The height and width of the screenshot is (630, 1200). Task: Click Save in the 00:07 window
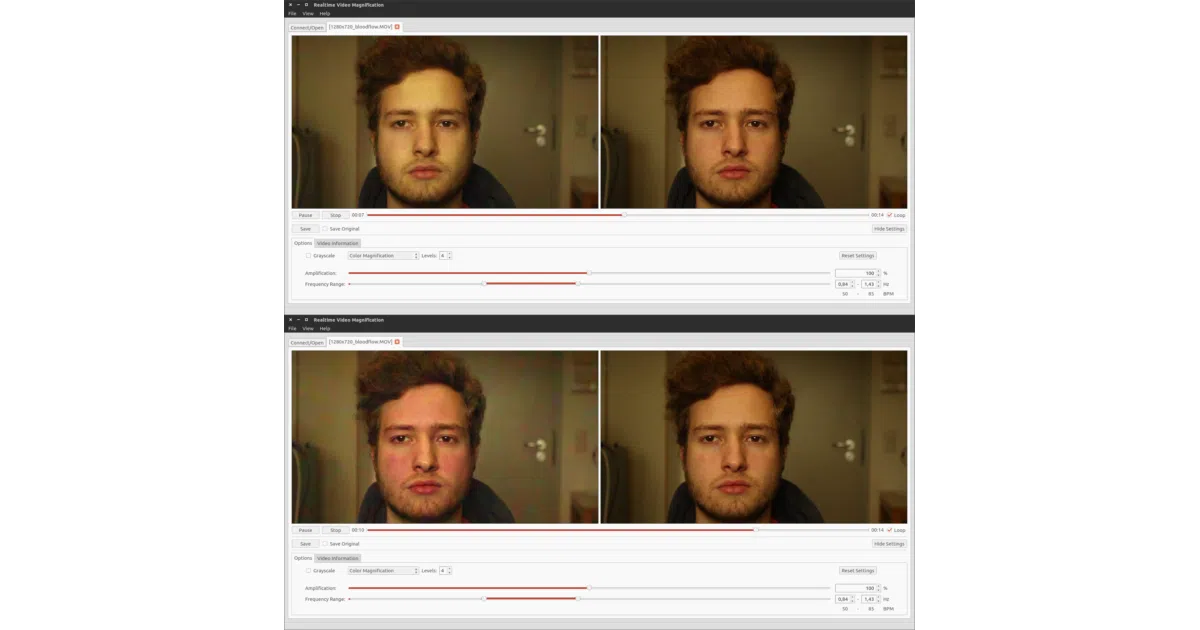(x=305, y=229)
